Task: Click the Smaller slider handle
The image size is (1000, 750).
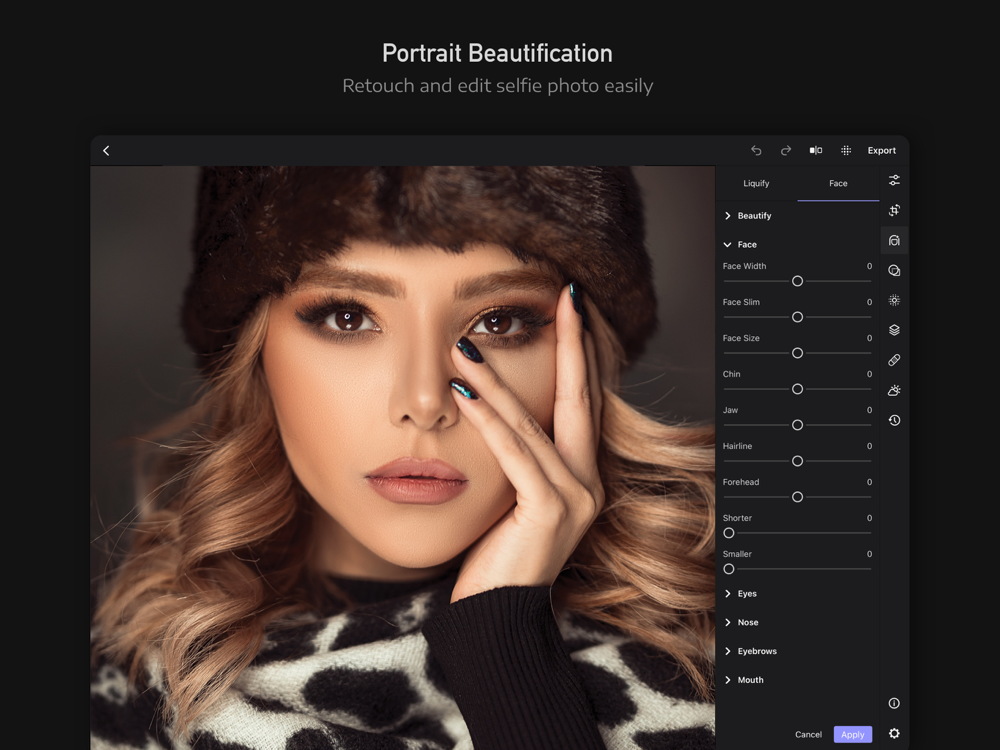Action: (x=729, y=569)
